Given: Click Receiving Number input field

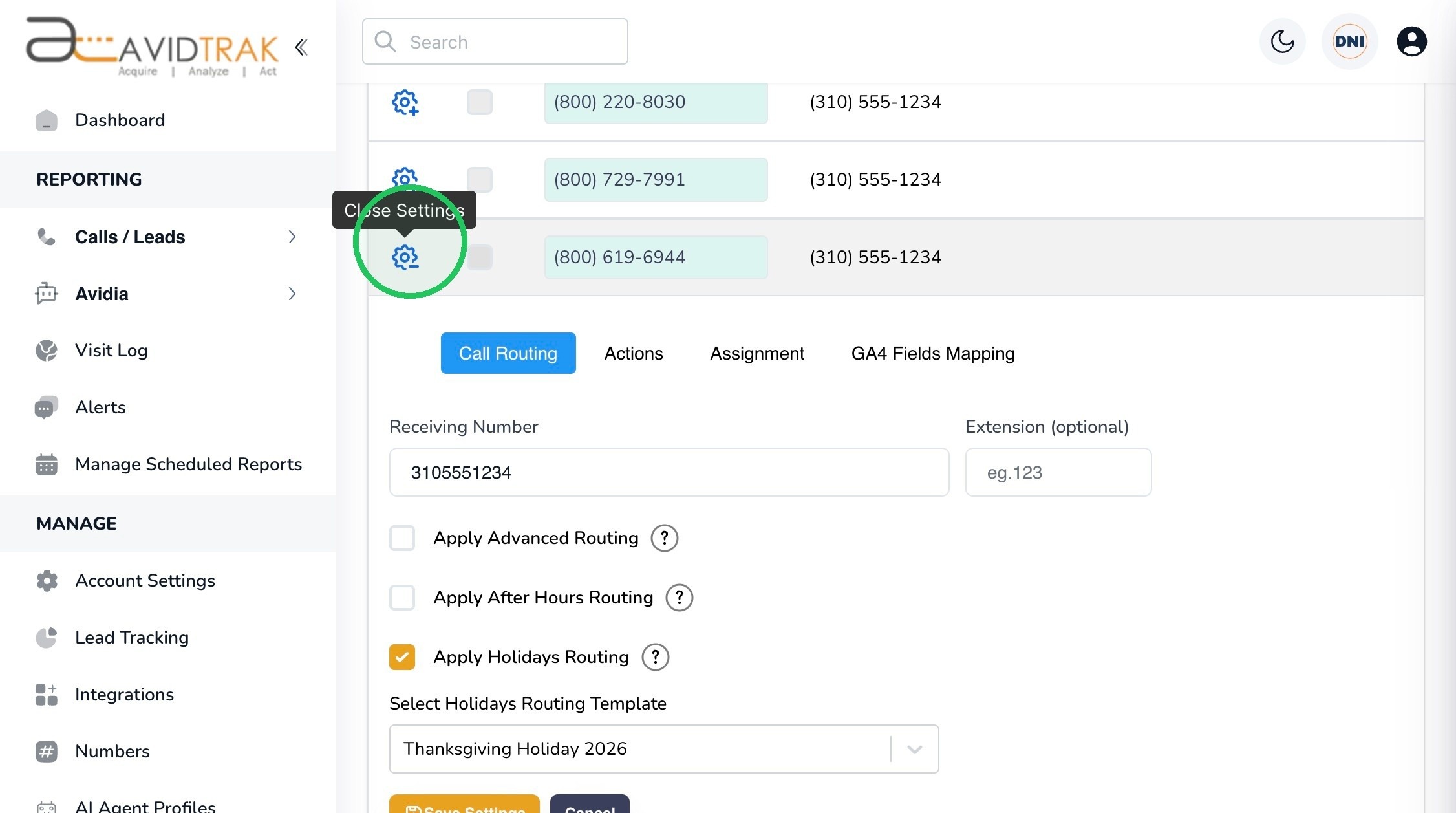Looking at the screenshot, I should click(669, 472).
